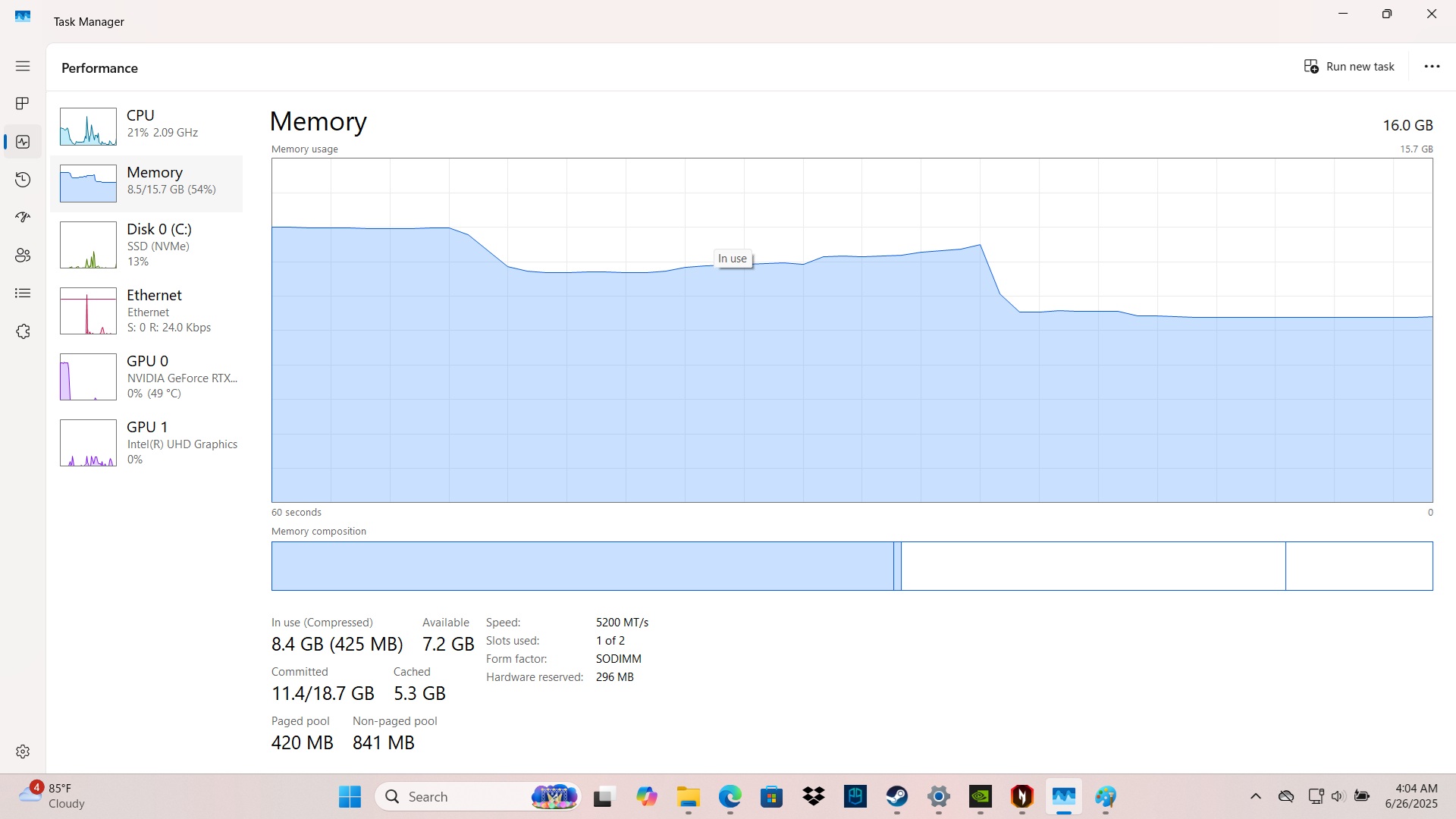The width and height of the screenshot is (1456, 819).
Task: Click the cloud sync tray icon
Action: [x=1286, y=796]
